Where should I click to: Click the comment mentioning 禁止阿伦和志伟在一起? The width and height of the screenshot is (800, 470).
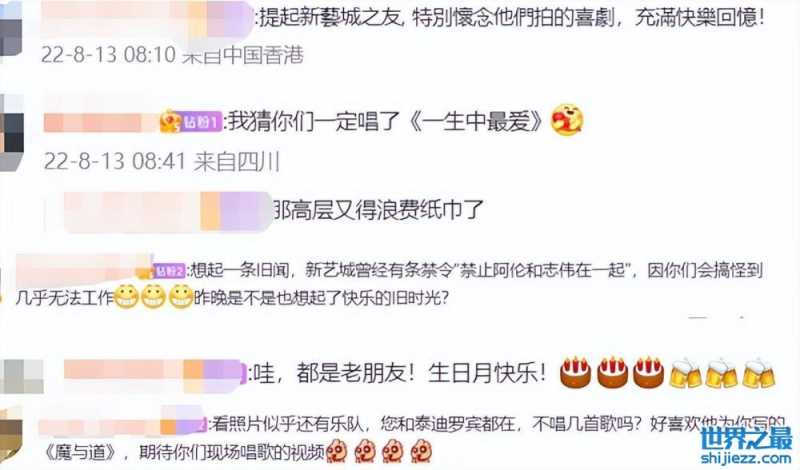point(390,283)
